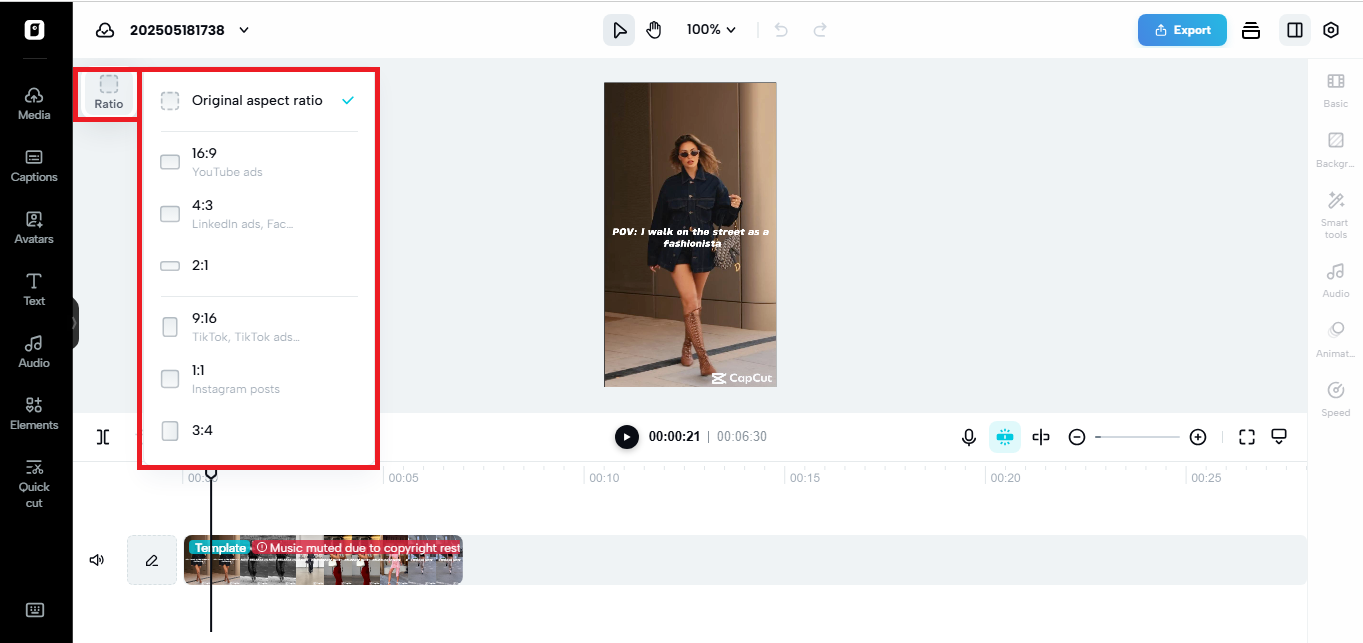
Task: Open Quick cut
Action: click(34, 483)
